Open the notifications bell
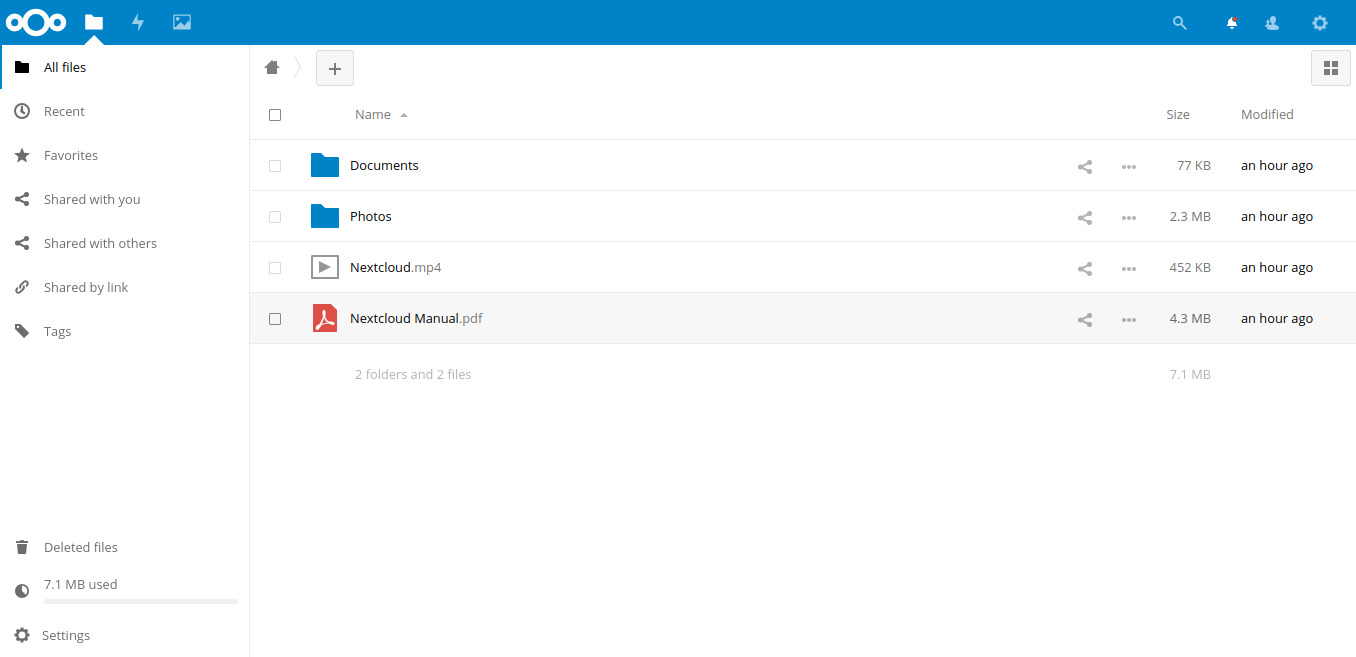This screenshot has width=1356, height=657. (1231, 23)
